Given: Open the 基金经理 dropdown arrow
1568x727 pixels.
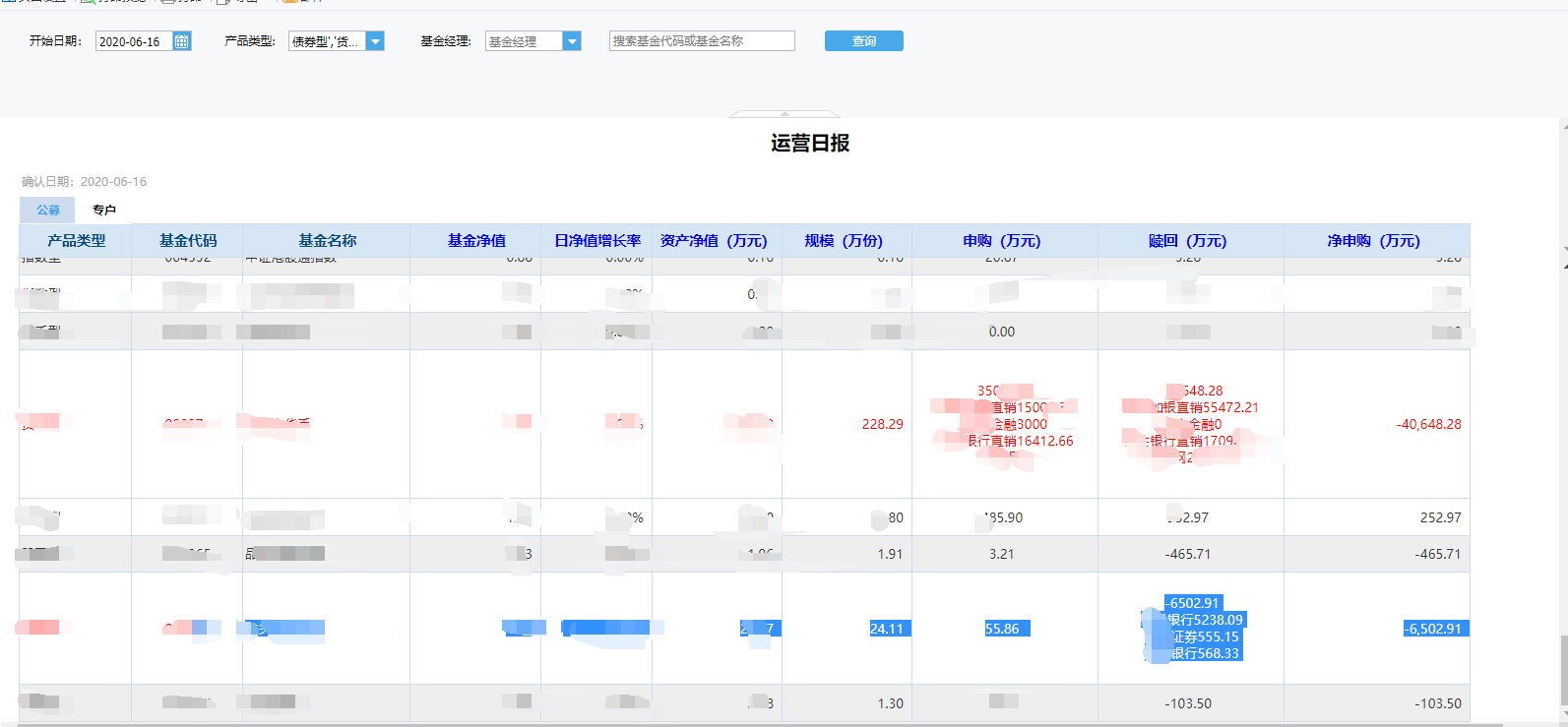Looking at the screenshot, I should [x=572, y=41].
